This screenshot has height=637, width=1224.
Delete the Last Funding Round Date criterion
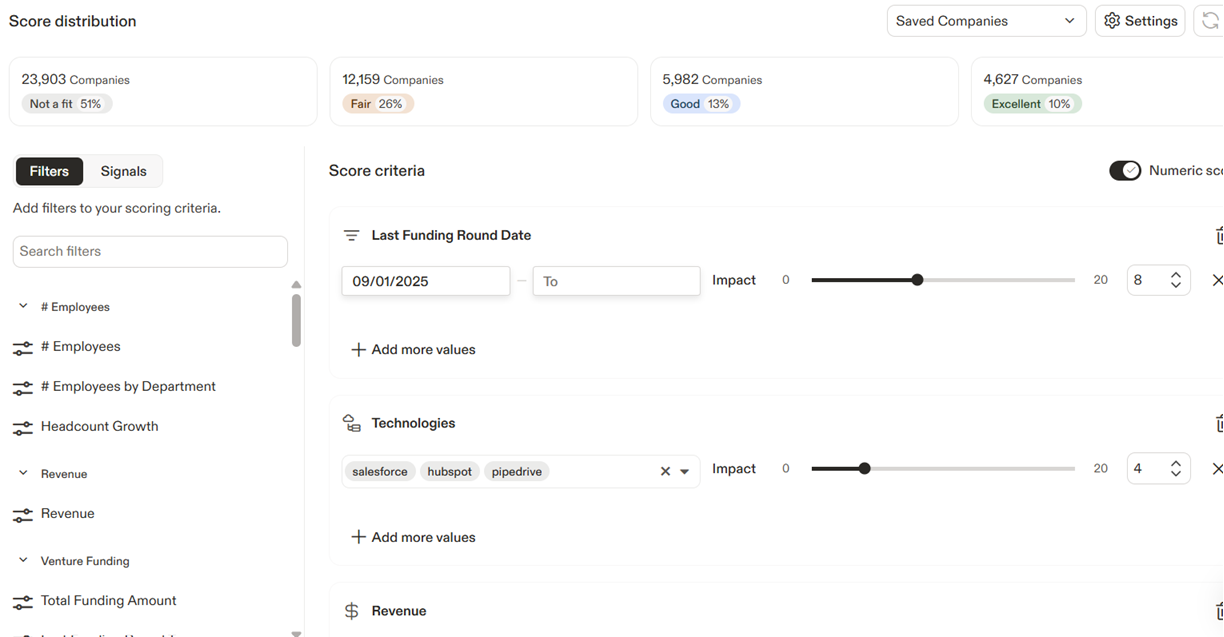pos(1219,236)
